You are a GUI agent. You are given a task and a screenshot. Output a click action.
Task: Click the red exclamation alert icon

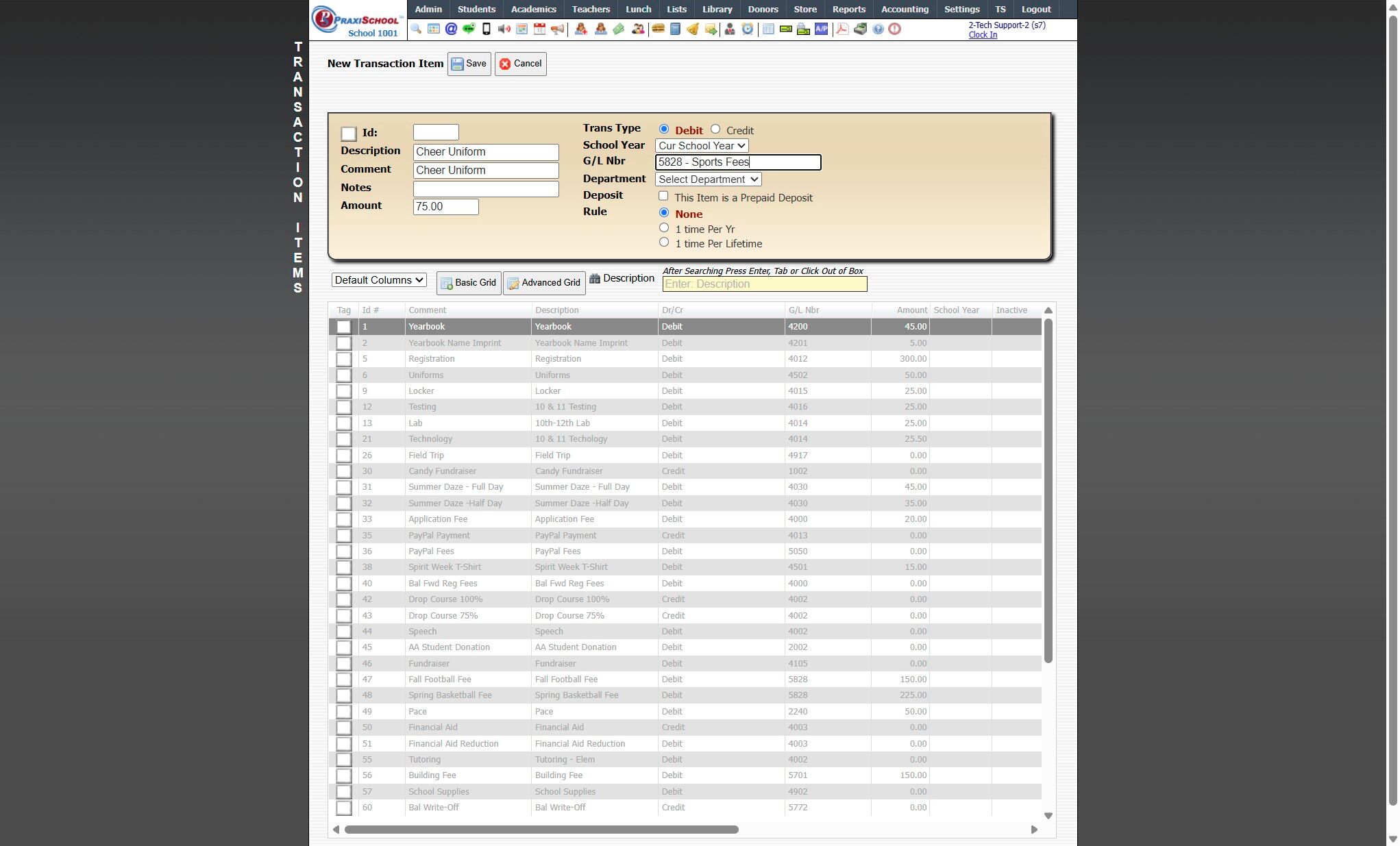pyautogui.click(x=895, y=29)
